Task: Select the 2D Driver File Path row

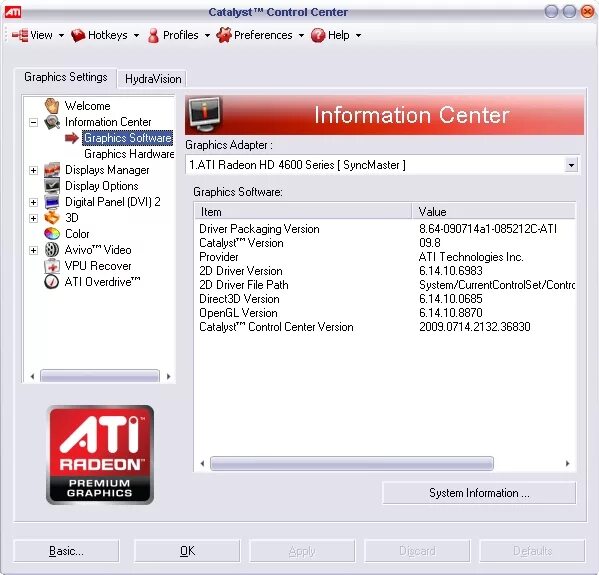Action: [385, 285]
